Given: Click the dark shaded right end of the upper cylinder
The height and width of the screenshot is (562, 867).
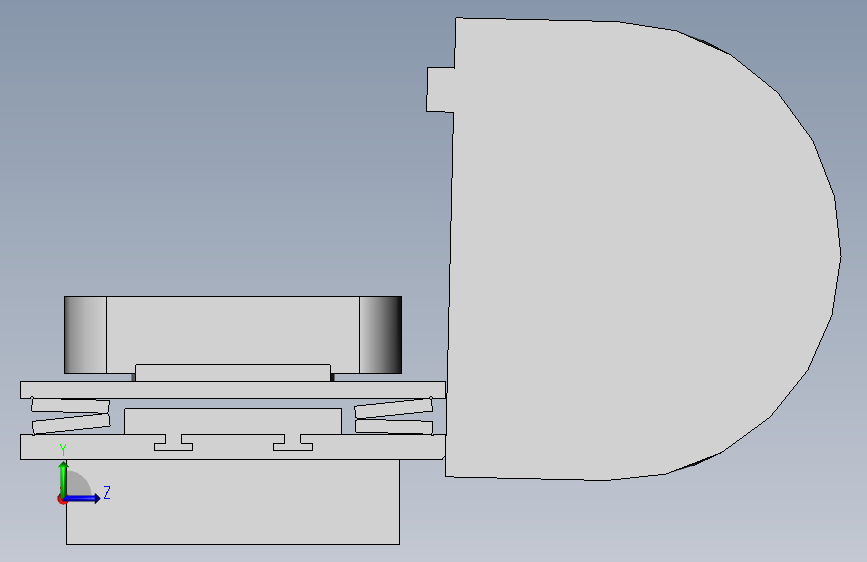Looking at the screenshot, I should point(380,335).
